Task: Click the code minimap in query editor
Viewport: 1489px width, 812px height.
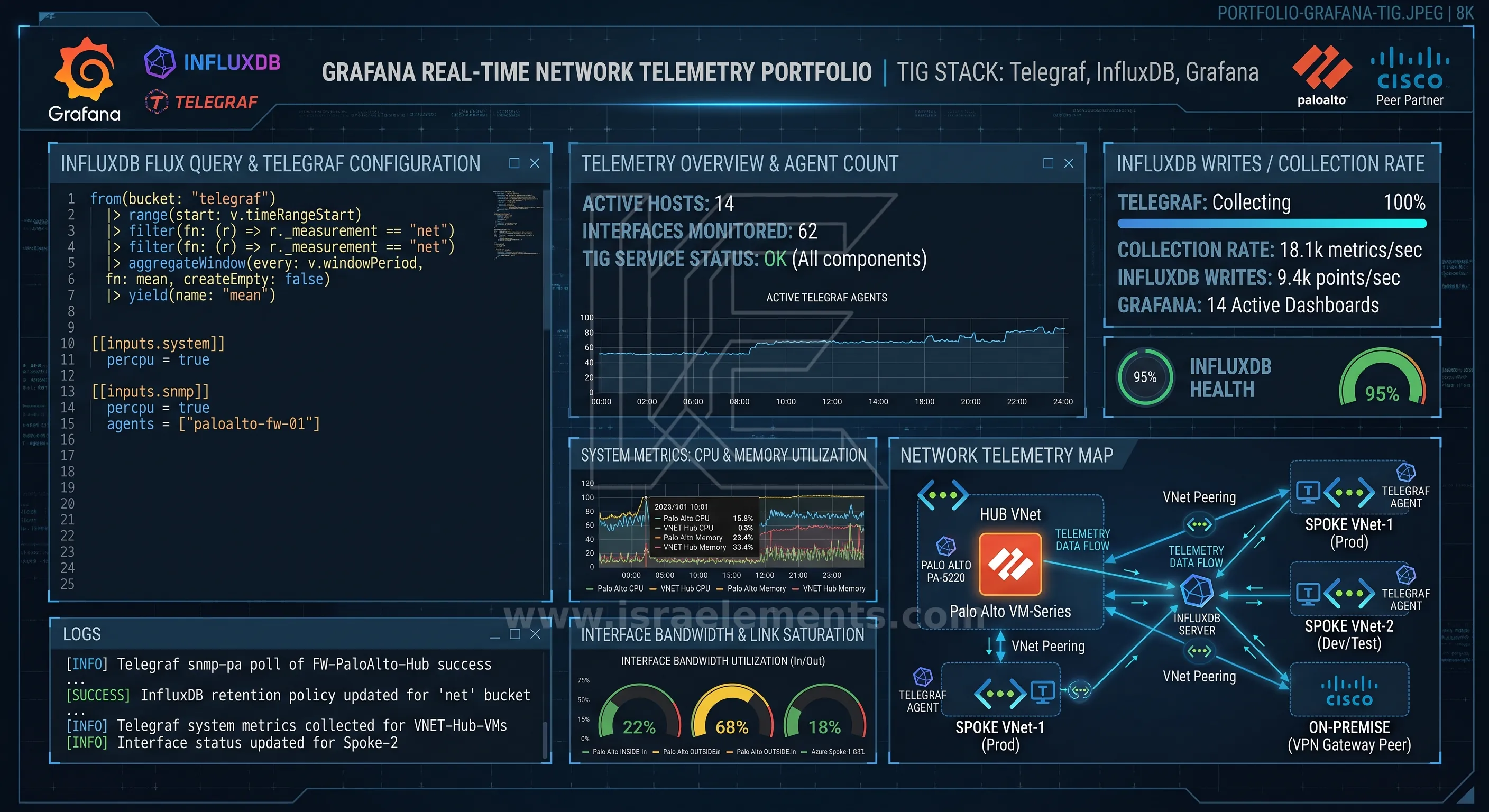Action: click(x=517, y=224)
